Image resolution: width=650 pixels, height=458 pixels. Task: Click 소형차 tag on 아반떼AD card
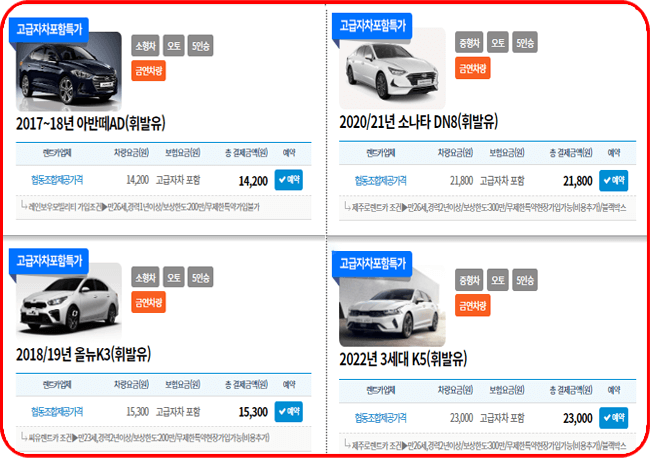pyautogui.click(x=146, y=46)
